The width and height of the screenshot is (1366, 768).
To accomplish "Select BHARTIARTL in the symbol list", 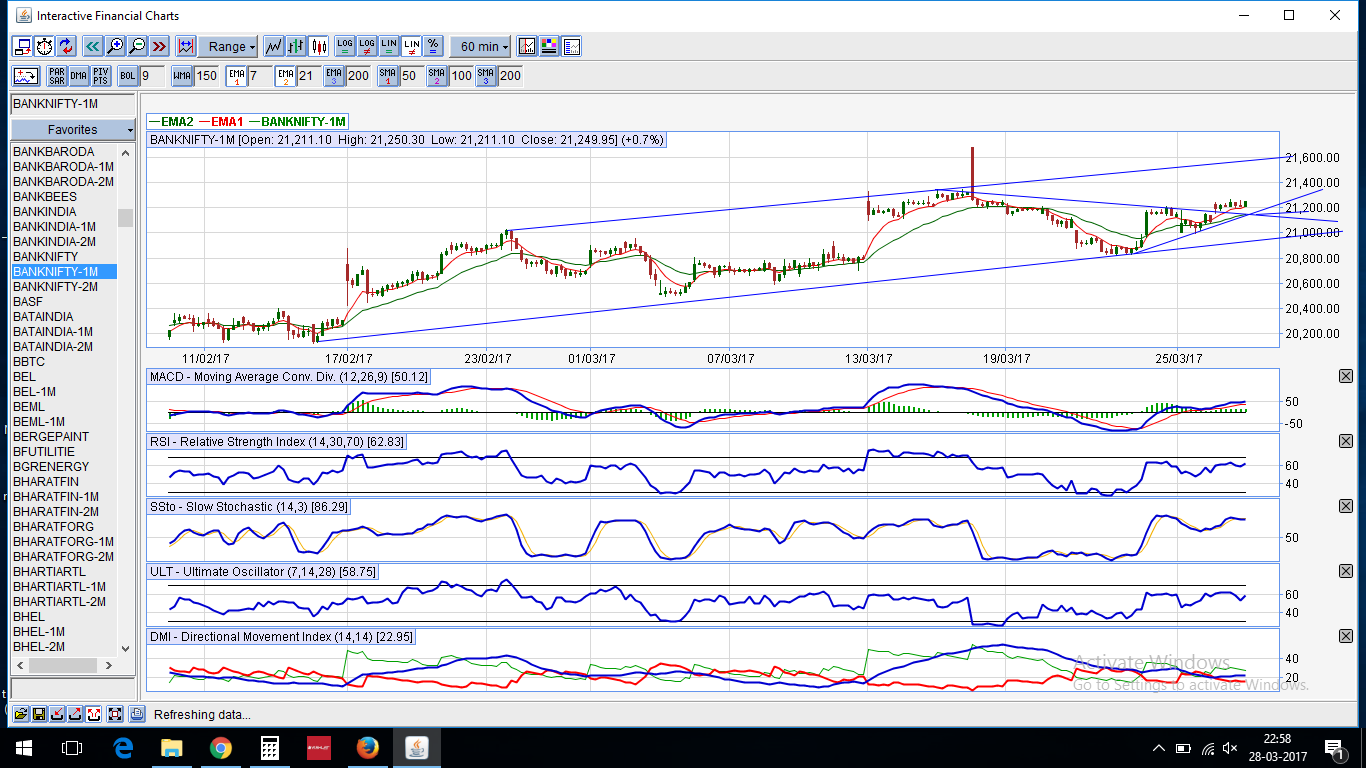I will [x=64, y=572].
